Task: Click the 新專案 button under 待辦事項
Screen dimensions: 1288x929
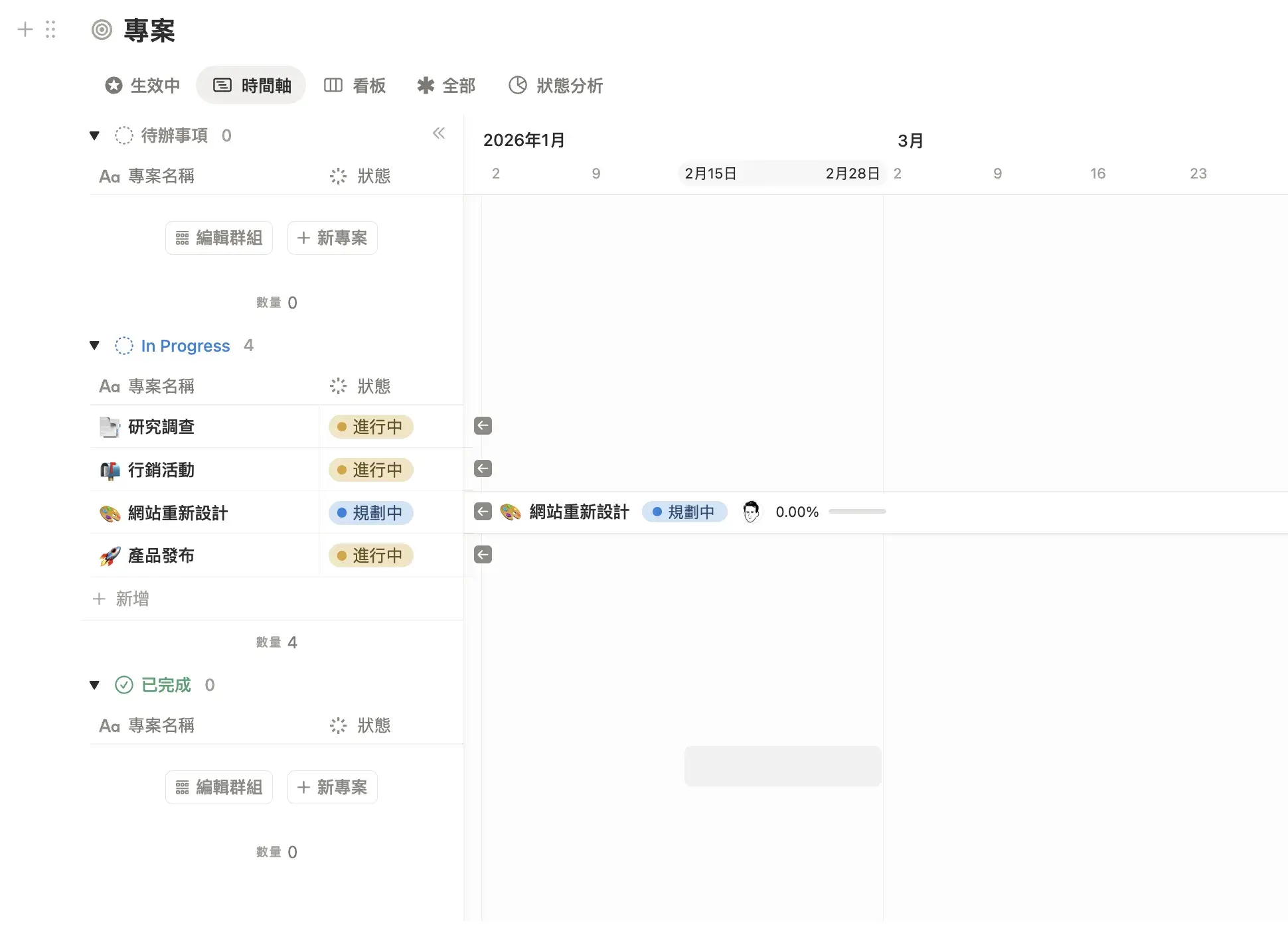Action: point(332,238)
